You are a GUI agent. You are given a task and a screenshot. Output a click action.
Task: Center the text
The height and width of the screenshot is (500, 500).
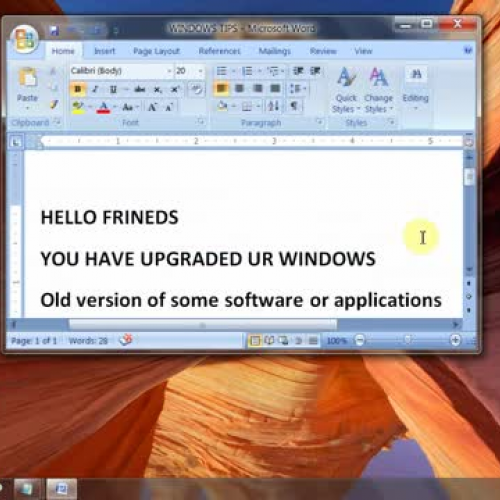pos(239,89)
